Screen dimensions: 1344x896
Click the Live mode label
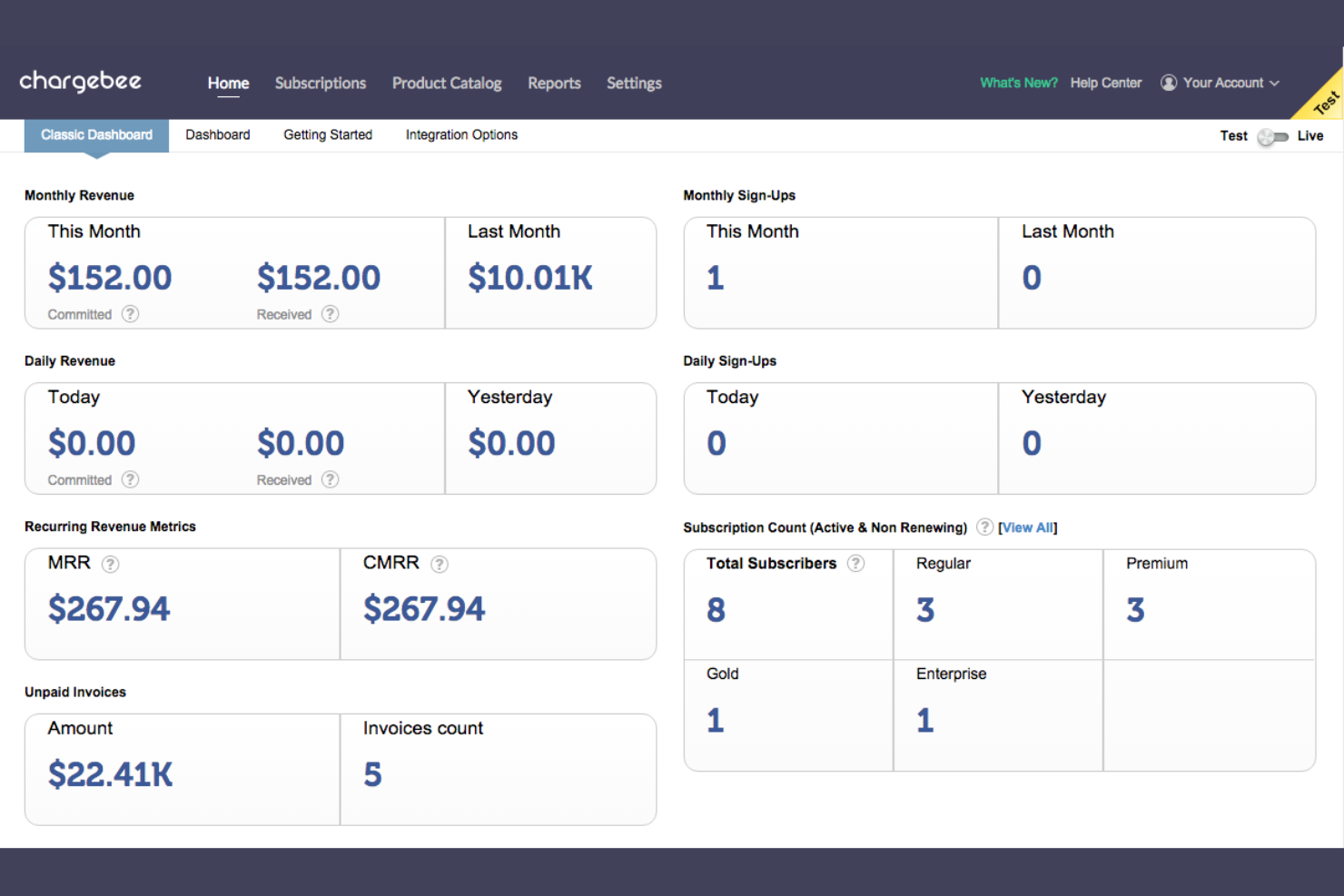(1310, 135)
